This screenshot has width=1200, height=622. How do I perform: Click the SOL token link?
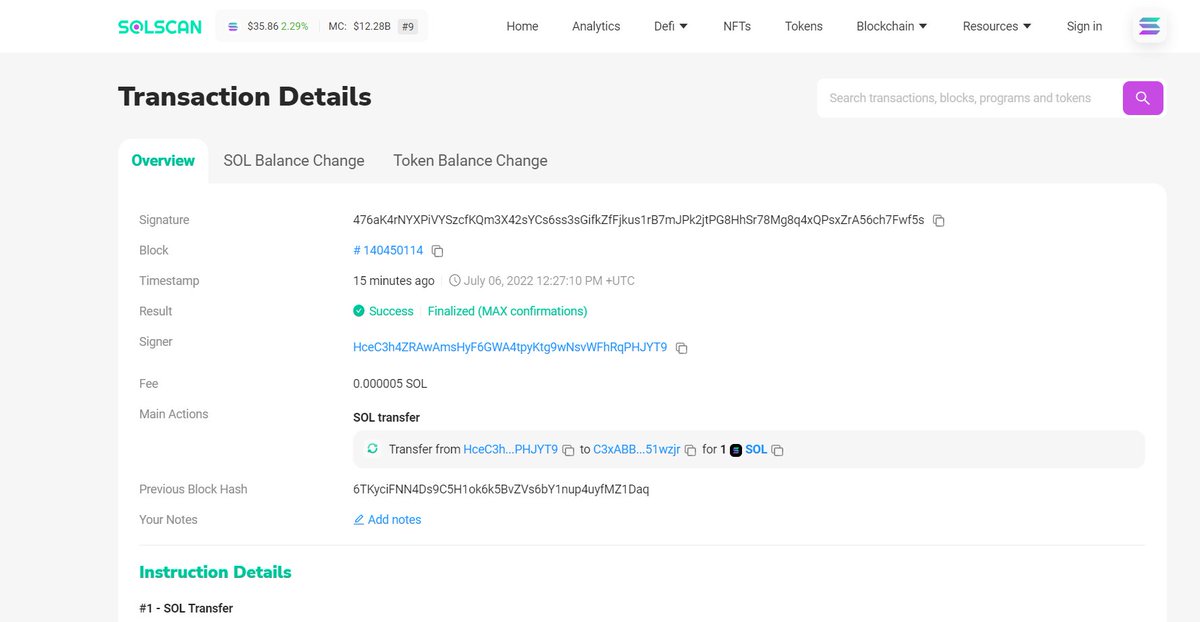756,450
